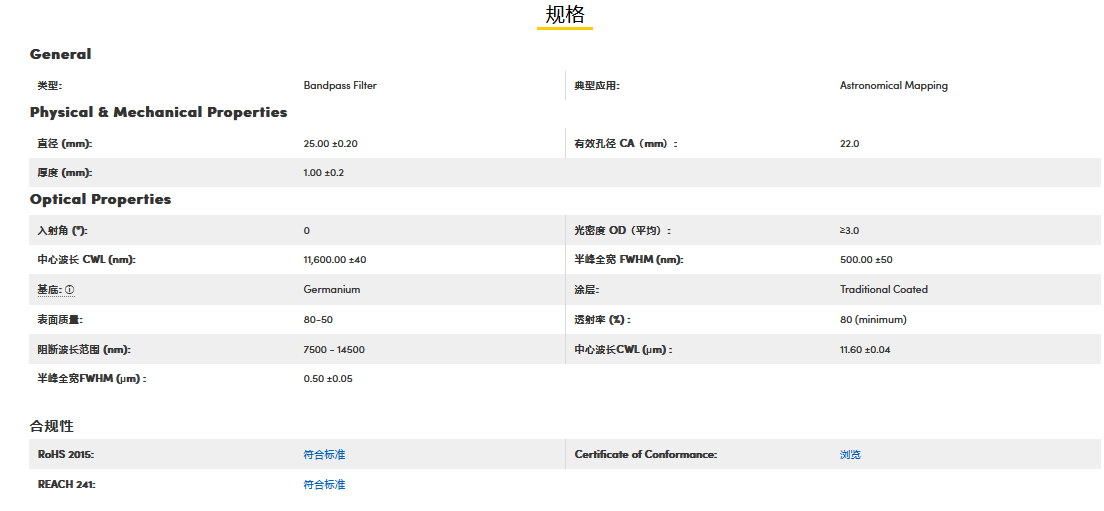Open the RoHS 2015 符合标准 link
The image size is (1104, 511).
click(x=324, y=455)
